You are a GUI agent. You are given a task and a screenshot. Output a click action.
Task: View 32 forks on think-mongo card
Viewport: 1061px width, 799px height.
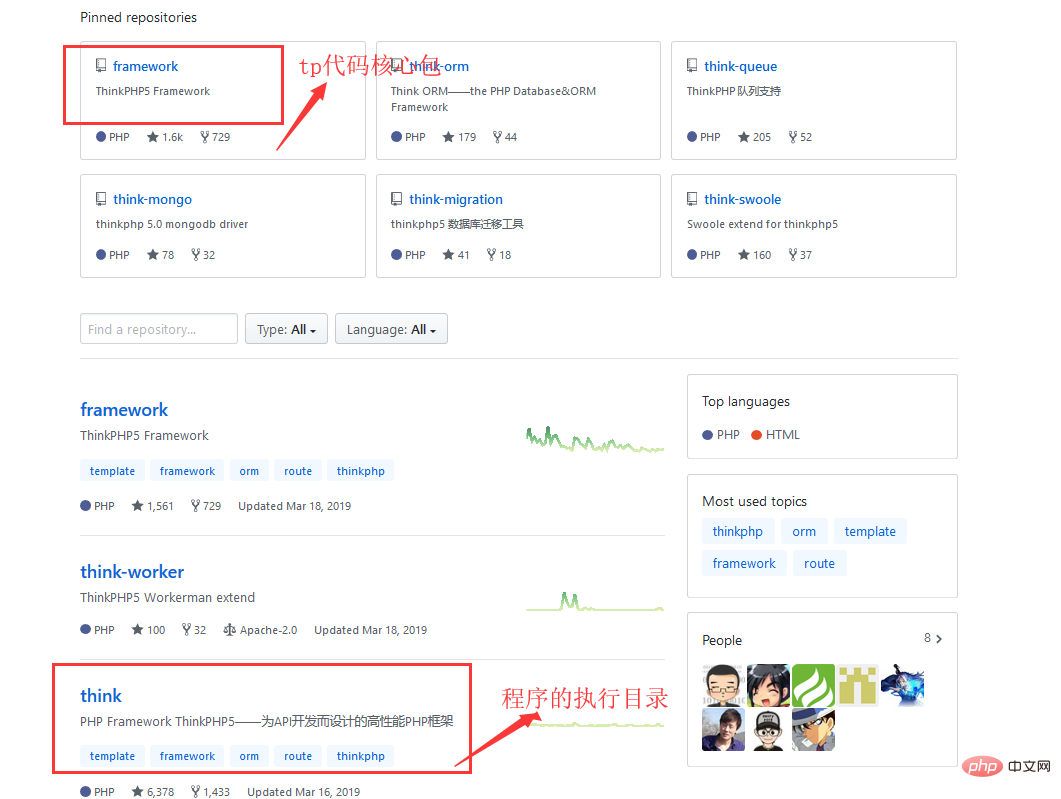tap(203, 255)
